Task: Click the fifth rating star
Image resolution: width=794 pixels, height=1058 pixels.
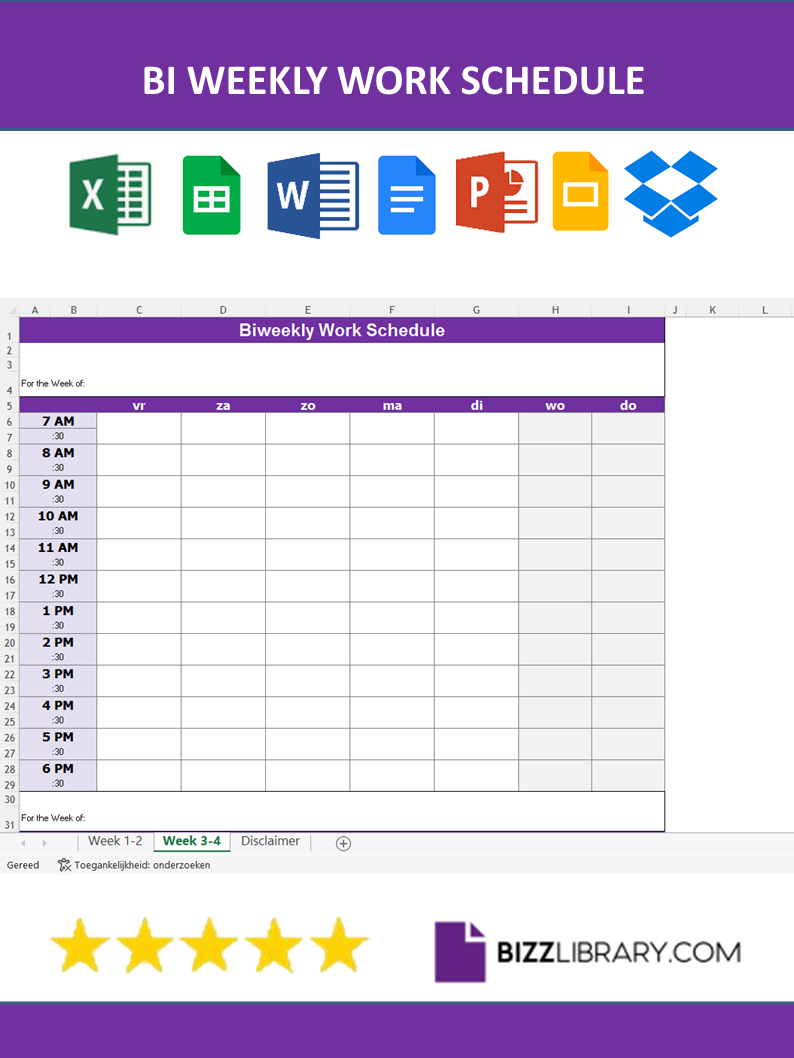Action: click(x=339, y=945)
